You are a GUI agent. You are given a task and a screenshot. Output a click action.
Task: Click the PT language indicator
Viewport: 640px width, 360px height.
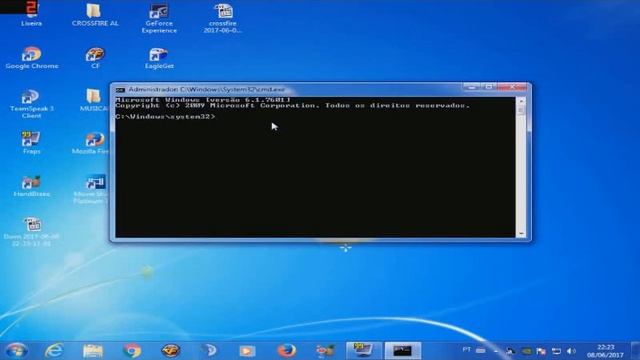[x=467, y=350]
